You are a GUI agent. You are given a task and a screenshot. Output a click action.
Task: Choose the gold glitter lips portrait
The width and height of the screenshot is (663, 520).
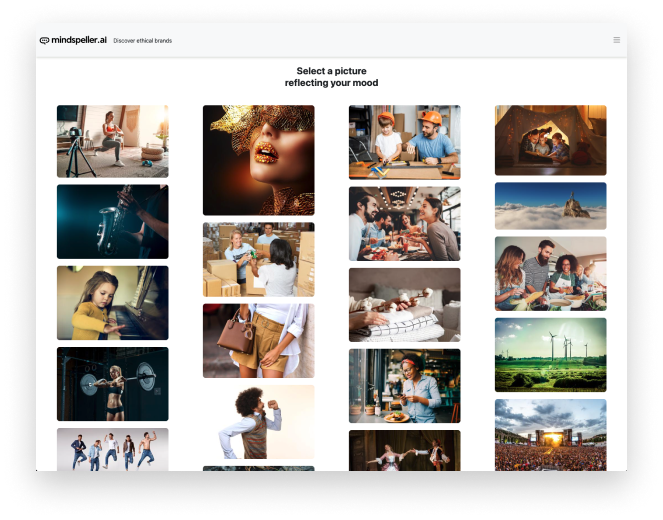pos(258,160)
